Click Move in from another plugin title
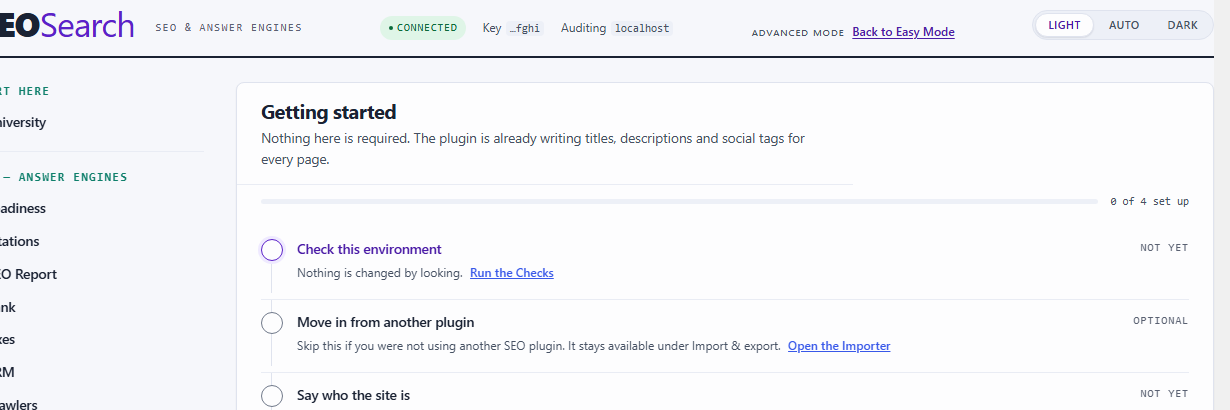The height and width of the screenshot is (410, 1230). coord(385,322)
